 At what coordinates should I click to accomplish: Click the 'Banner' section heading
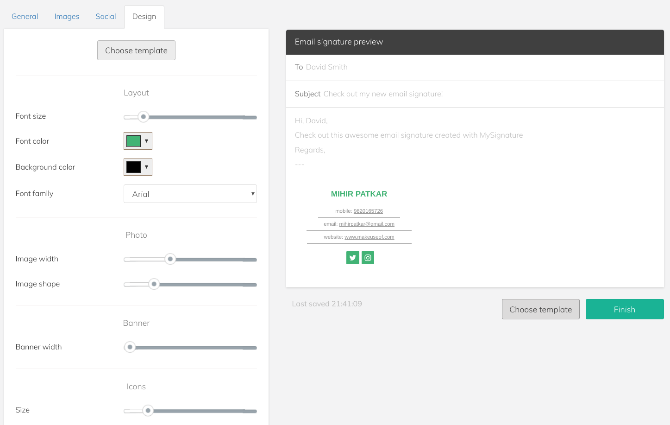point(136,323)
